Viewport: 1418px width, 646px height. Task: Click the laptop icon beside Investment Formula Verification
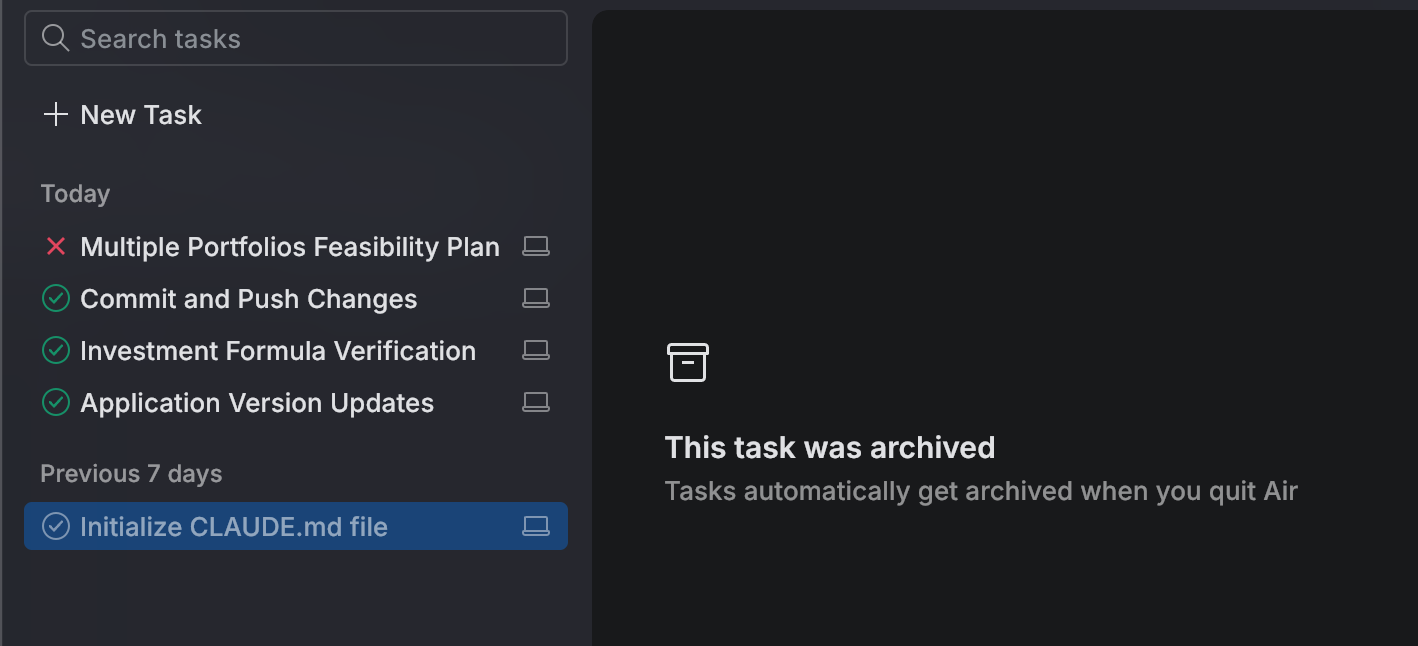(535, 350)
